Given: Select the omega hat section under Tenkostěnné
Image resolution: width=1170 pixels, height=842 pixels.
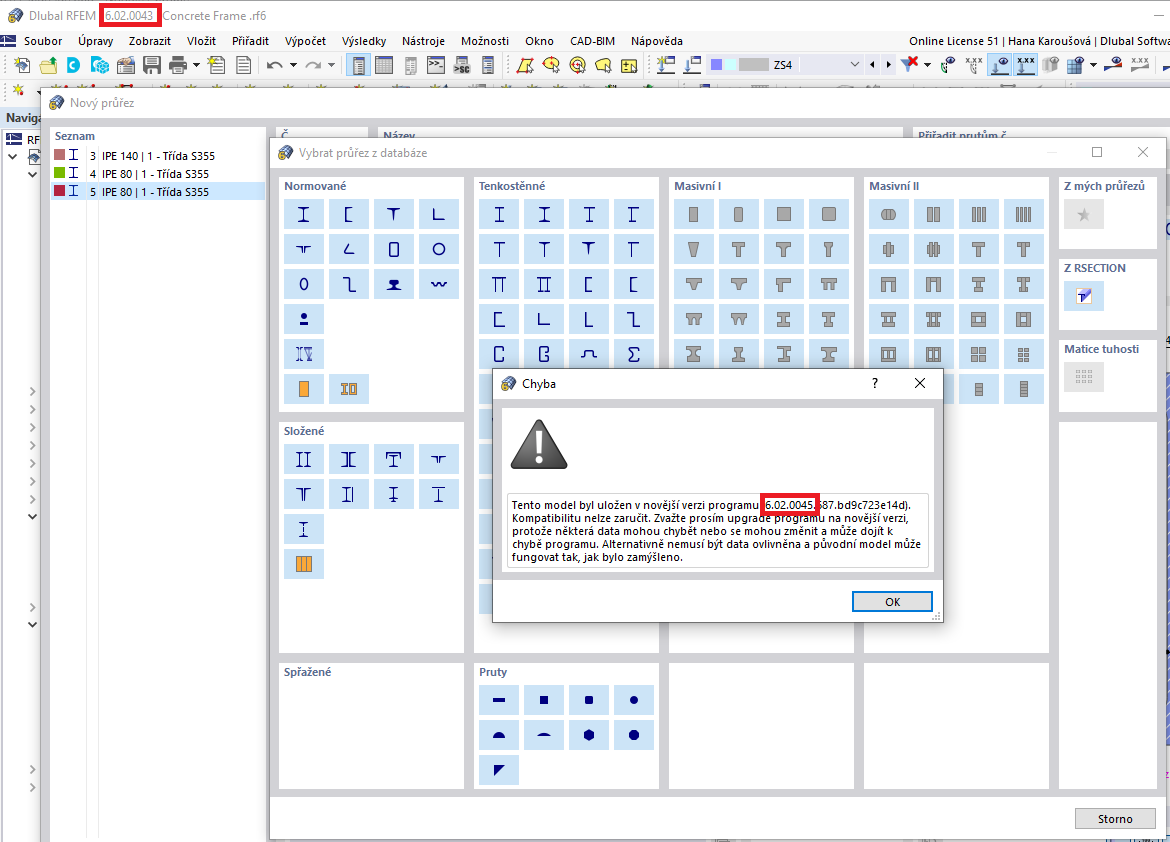Looking at the screenshot, I should pos(589,354).
